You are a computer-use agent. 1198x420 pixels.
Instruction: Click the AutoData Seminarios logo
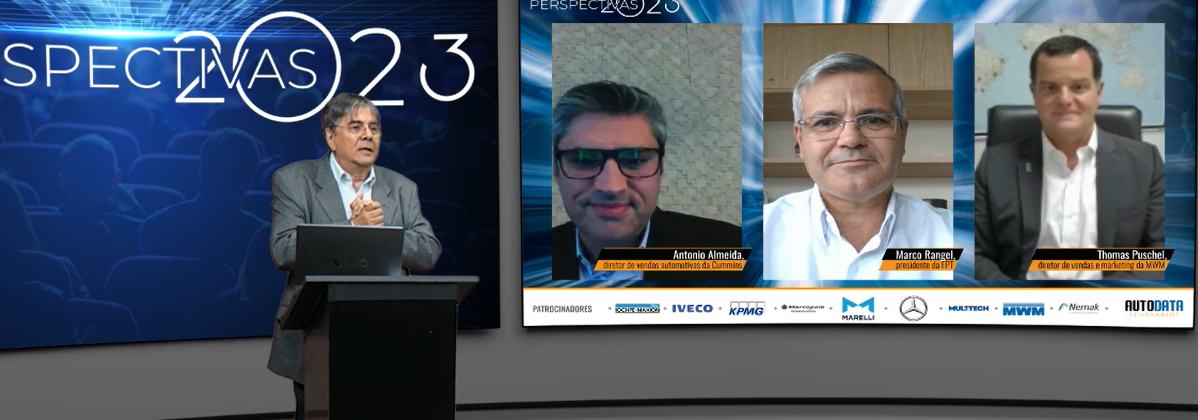[1153, 307]
